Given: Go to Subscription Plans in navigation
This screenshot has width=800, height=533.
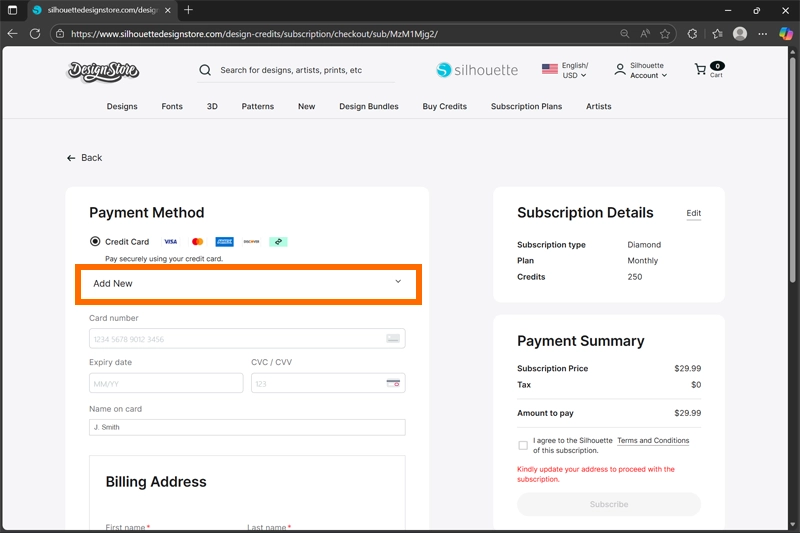Looking at the screenshot, I should pyautogui.click(x=526, y=106).
